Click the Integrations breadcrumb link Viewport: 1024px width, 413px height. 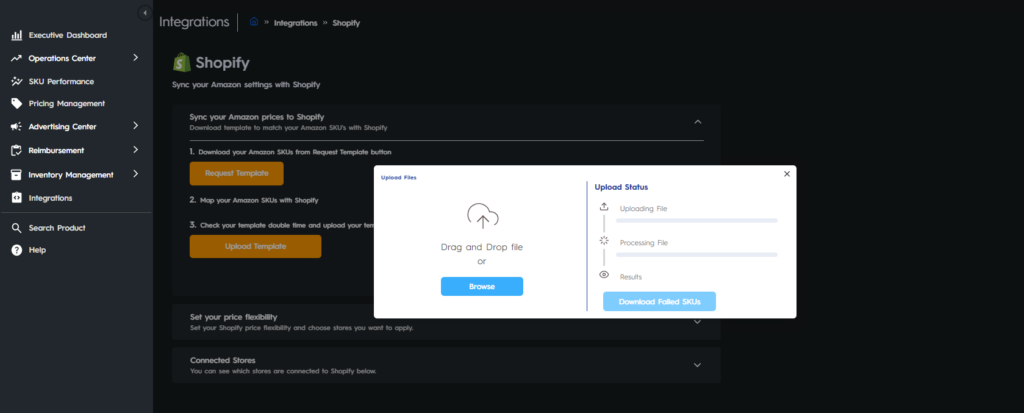click(296, 23)
